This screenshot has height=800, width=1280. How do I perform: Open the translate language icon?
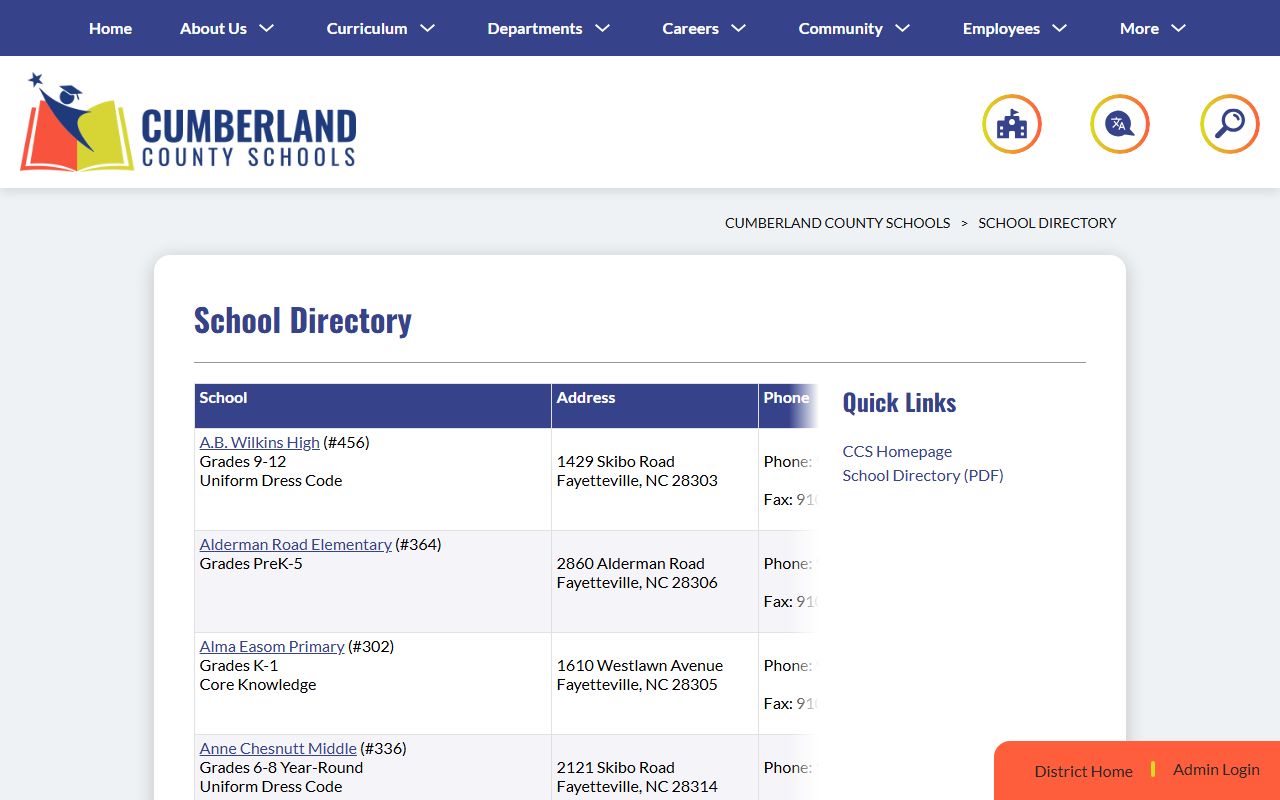click(1120, 124)
